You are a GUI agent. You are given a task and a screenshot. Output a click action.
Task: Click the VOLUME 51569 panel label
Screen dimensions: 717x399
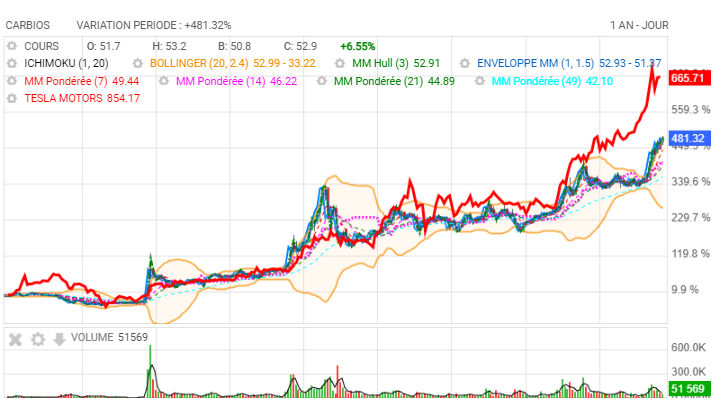(x=109, y=337)
